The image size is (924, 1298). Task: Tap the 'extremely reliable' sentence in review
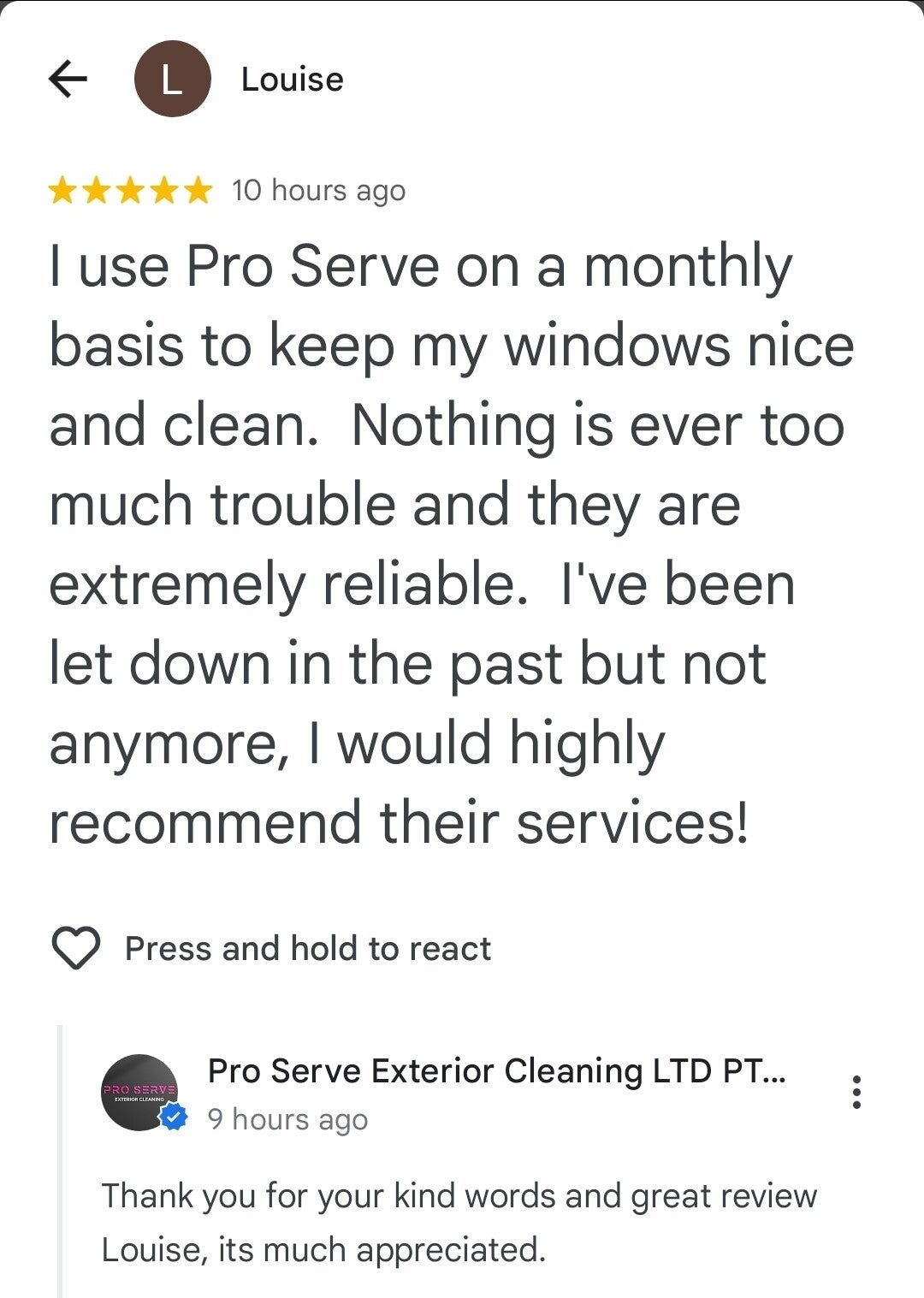click(288, 585)
